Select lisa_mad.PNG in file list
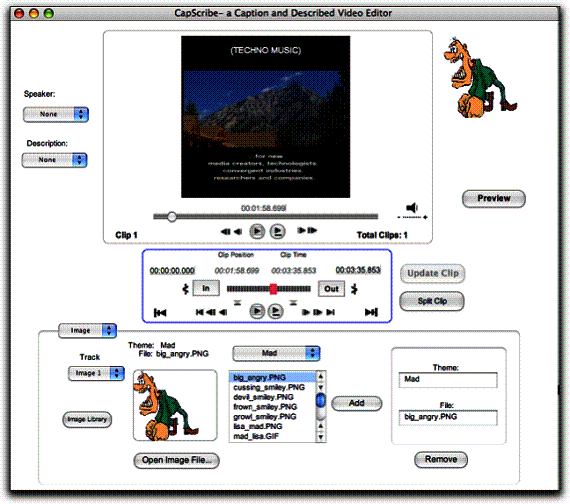The height and width of the screenshot is (504, 570). tap(258, 426)
